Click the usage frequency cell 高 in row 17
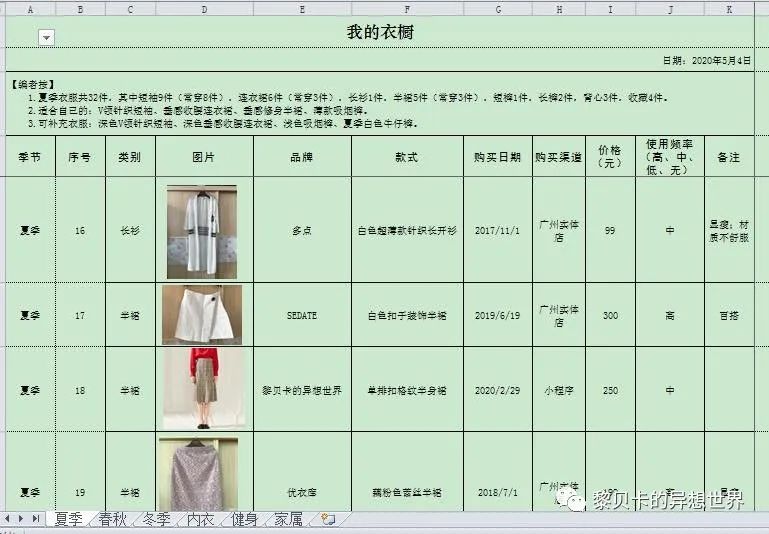 point(670,315)
